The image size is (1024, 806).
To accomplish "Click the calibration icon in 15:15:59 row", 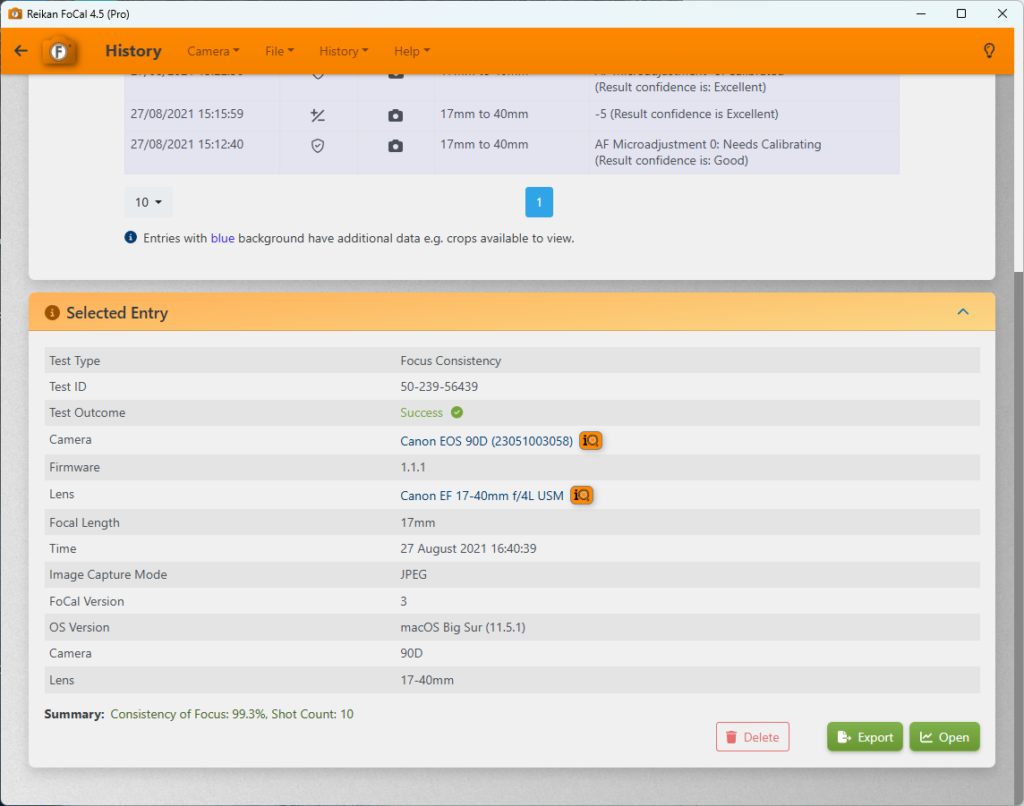I will 317,116.
